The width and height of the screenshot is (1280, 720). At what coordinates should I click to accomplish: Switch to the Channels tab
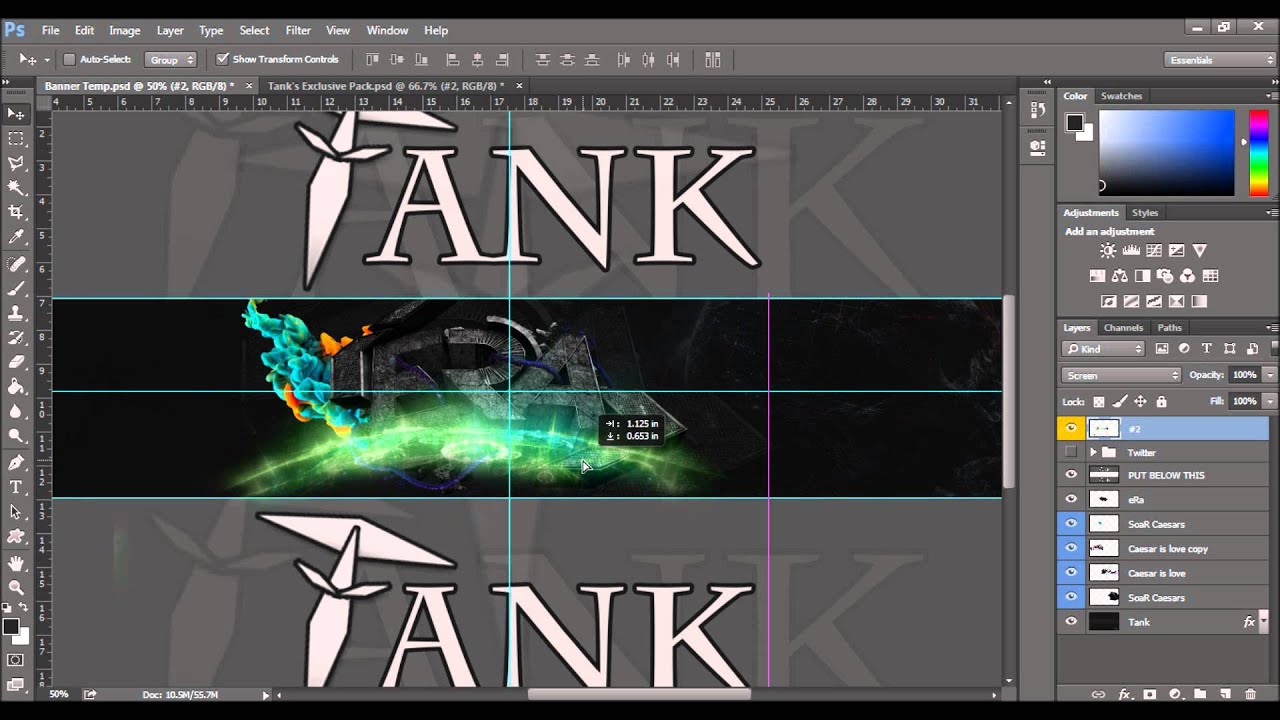tap(1123, 328)
